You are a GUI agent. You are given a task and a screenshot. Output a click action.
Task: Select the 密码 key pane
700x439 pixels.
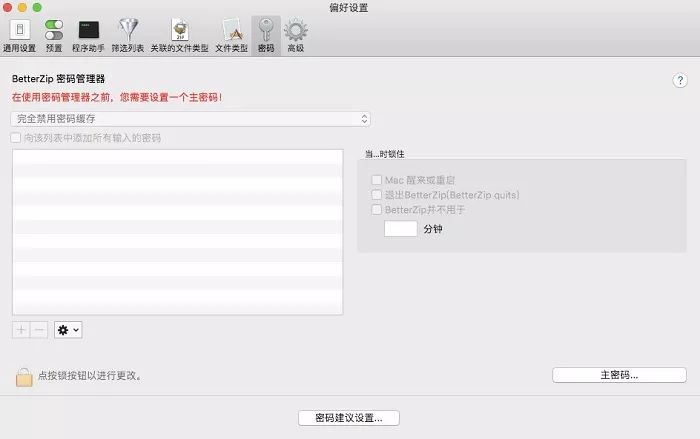tap(266, 36)
